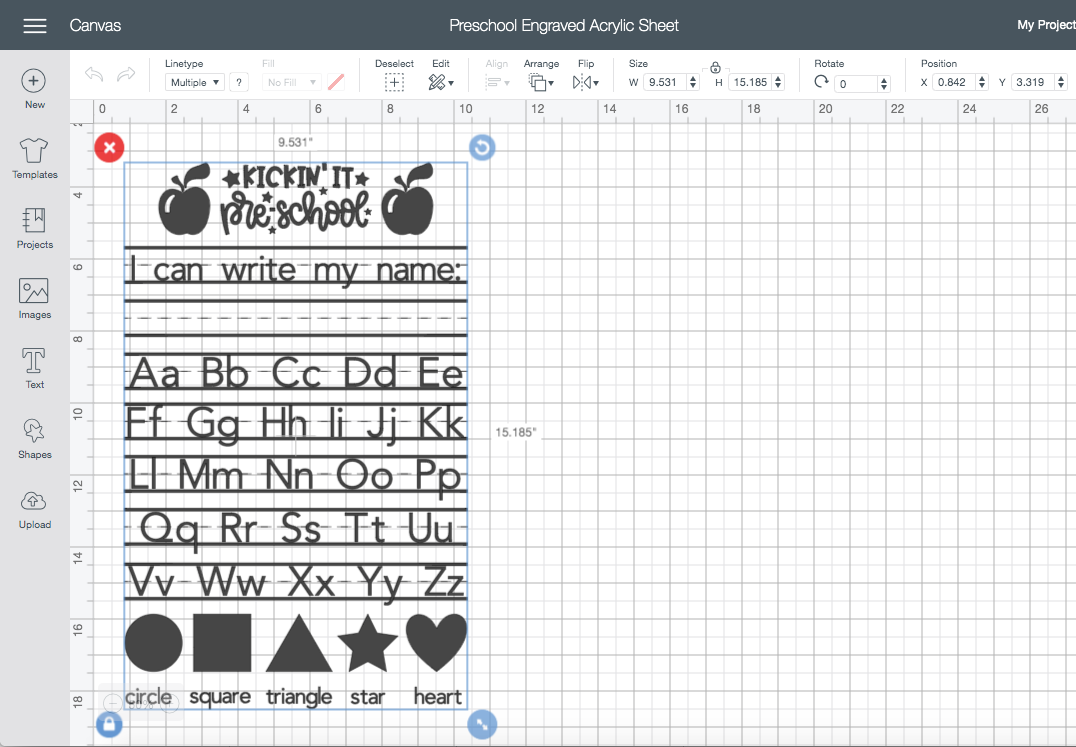
Task: Open the Projects panel
Action: (x=34, y=228)
